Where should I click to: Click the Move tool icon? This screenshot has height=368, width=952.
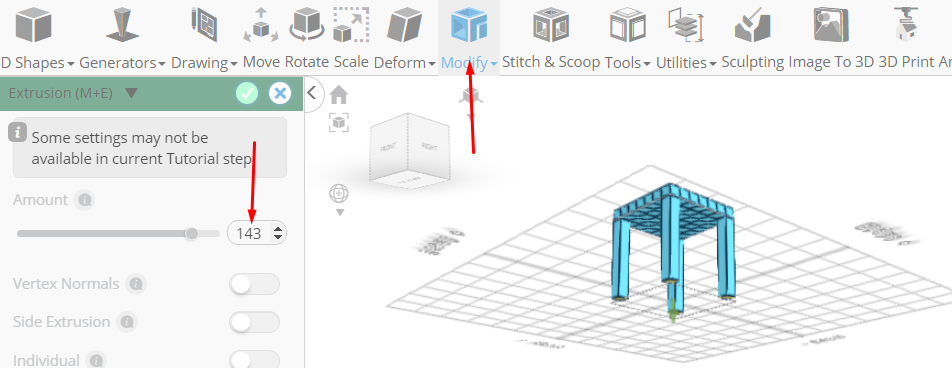(x=260, y=25)
